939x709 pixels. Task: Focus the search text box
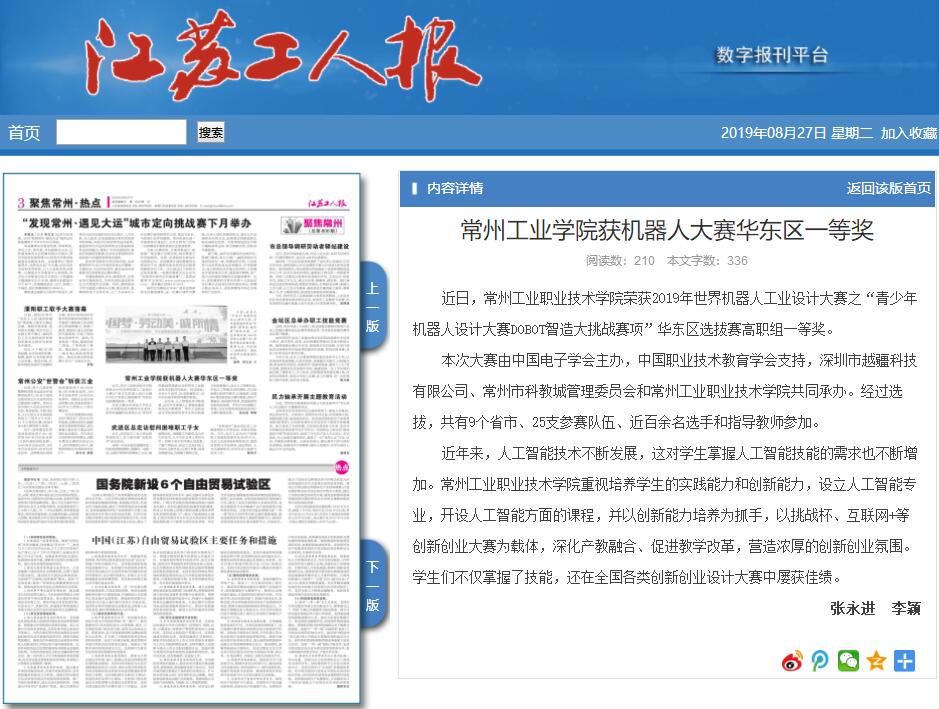[122, 132]
